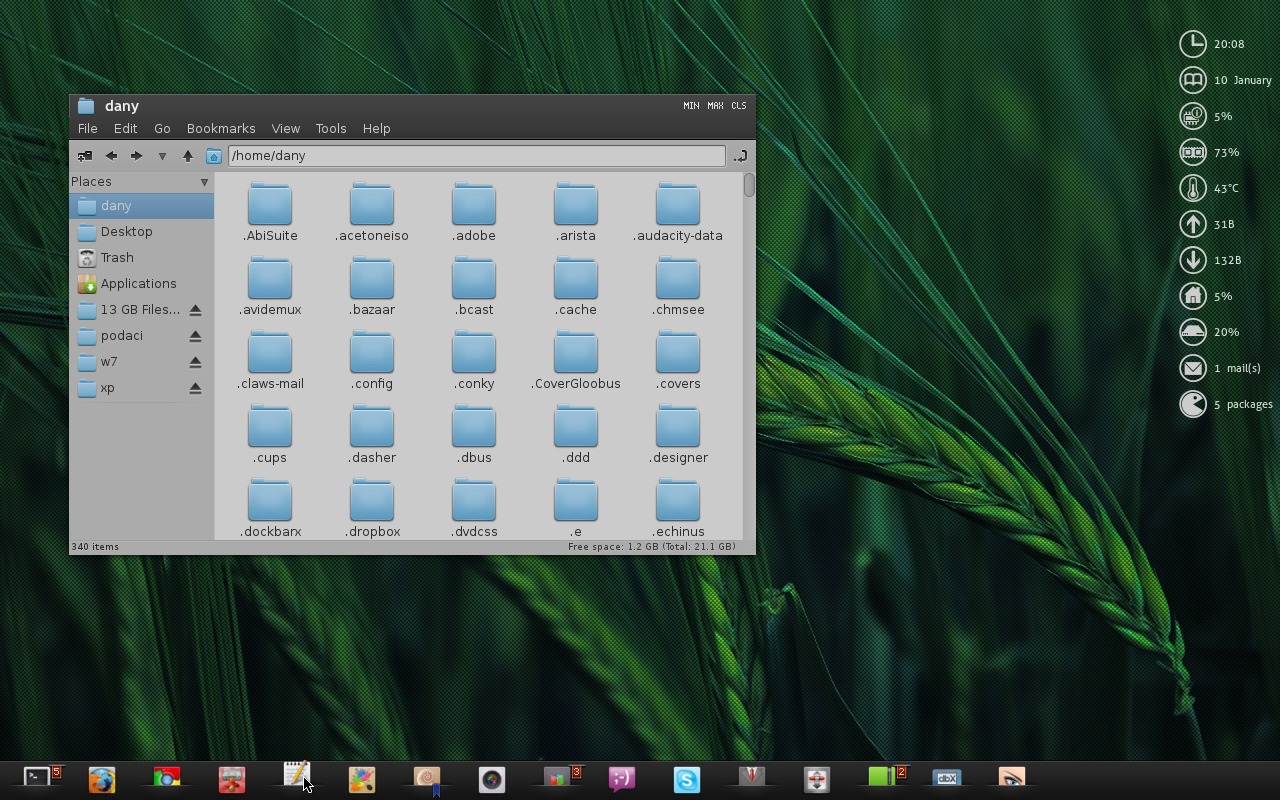Eject the w7 volume
This screenshot has width=1280, height=800.
tap(196, 362)
